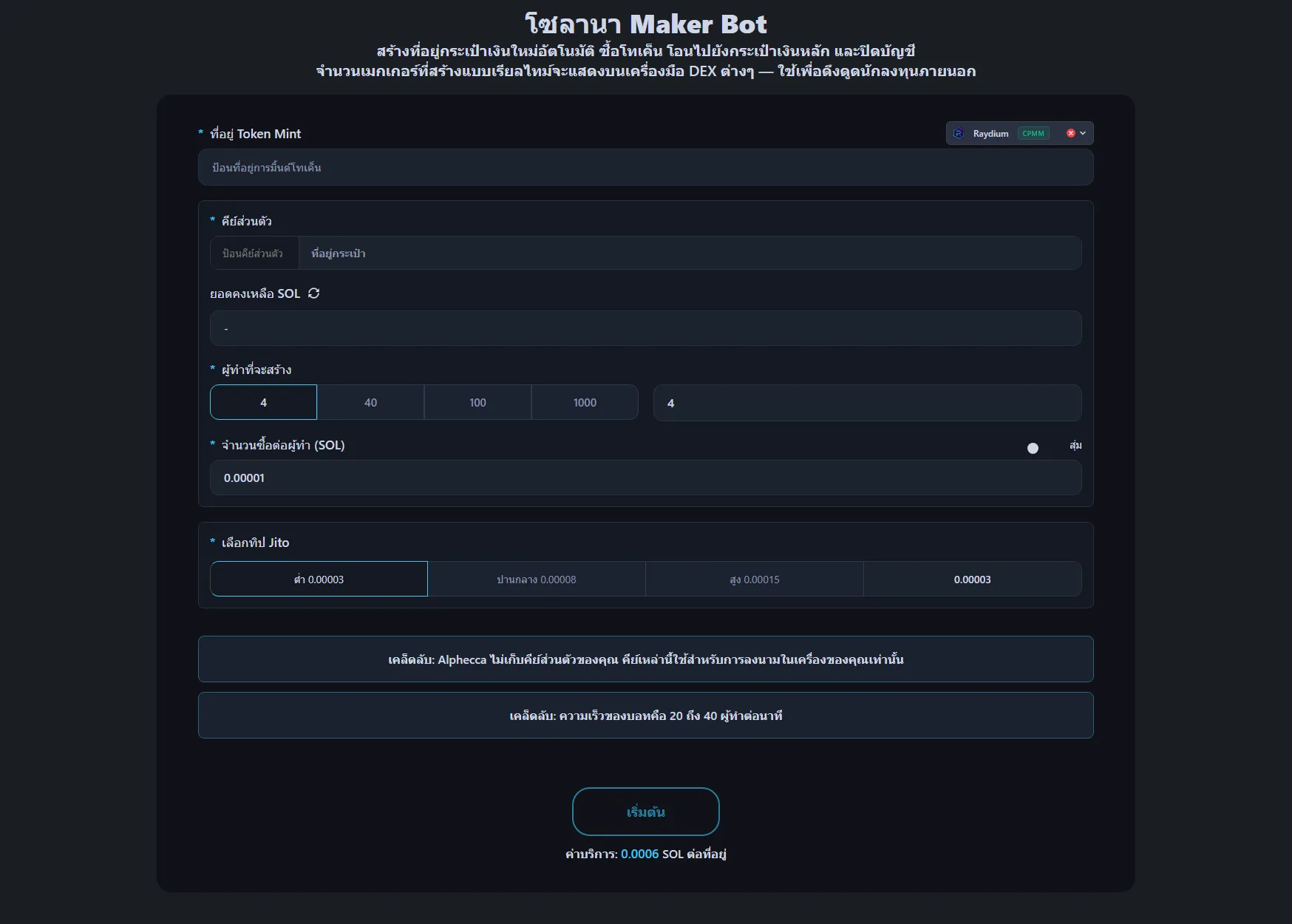The height and width of the screenshot is (924, 1292).
Task: Choose the 1000 makers option
Action: pyautogui.click(x=585, y=402)
